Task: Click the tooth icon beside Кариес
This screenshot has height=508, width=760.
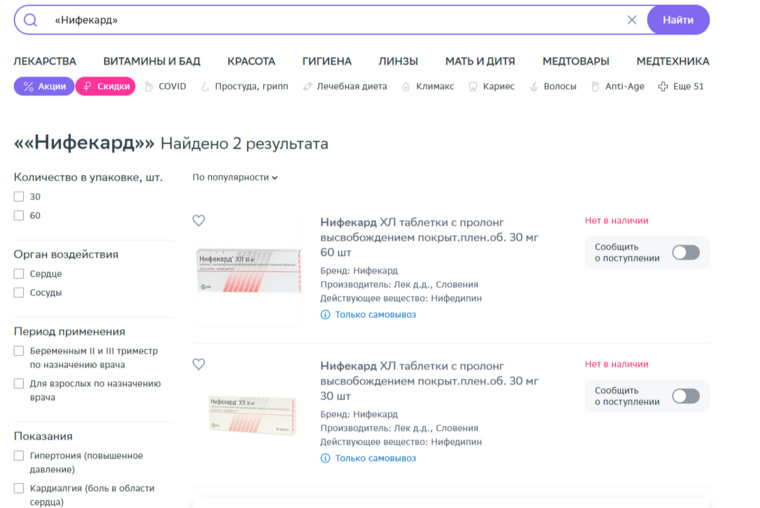Action: [473, 87]
